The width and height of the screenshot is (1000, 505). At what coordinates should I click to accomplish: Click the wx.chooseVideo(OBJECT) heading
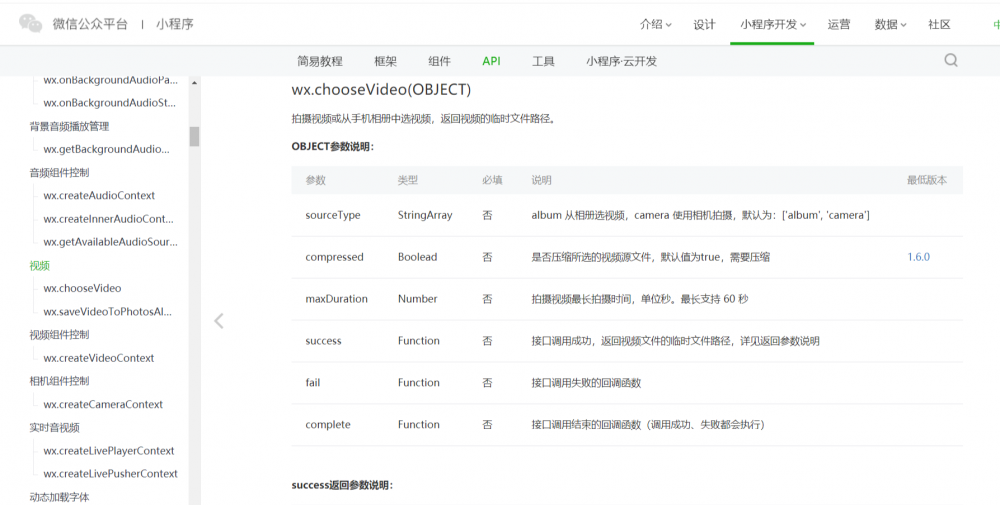(x=381, y=90)
